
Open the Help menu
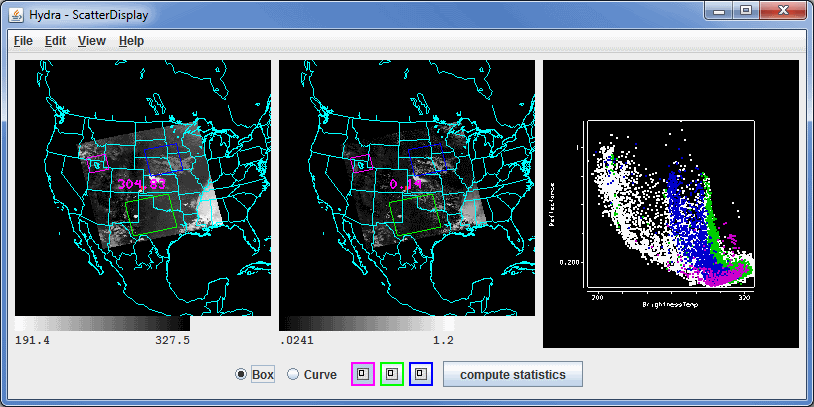[131, 41]
